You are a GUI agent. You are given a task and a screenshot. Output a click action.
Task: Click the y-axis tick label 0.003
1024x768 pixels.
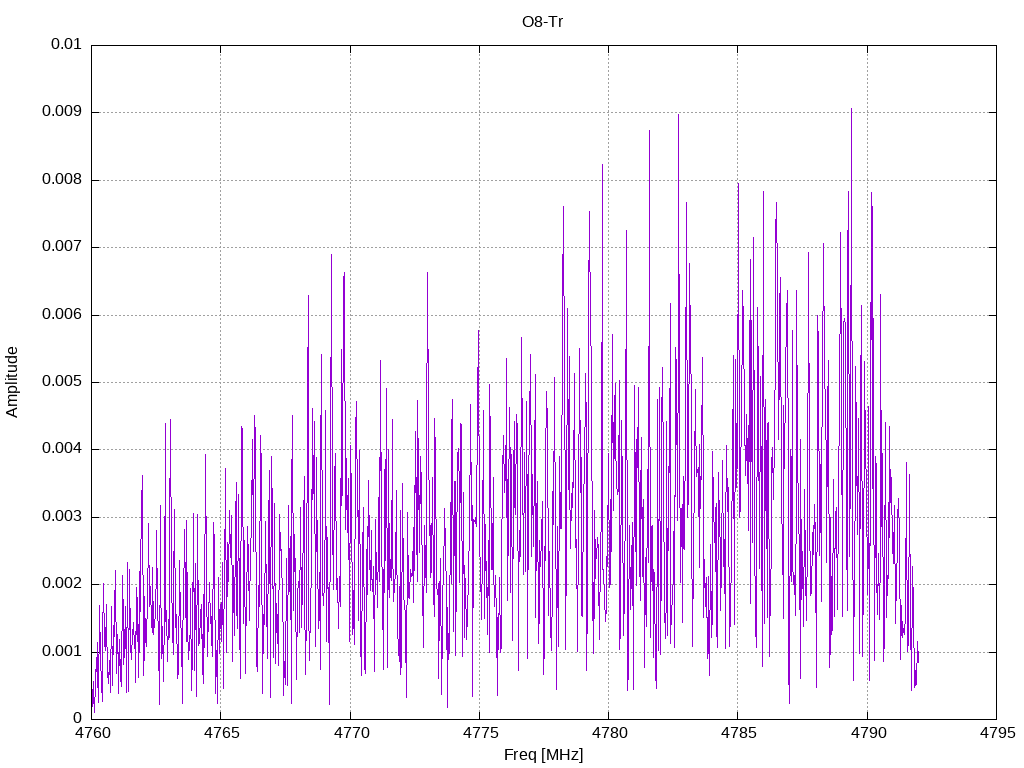62,517
